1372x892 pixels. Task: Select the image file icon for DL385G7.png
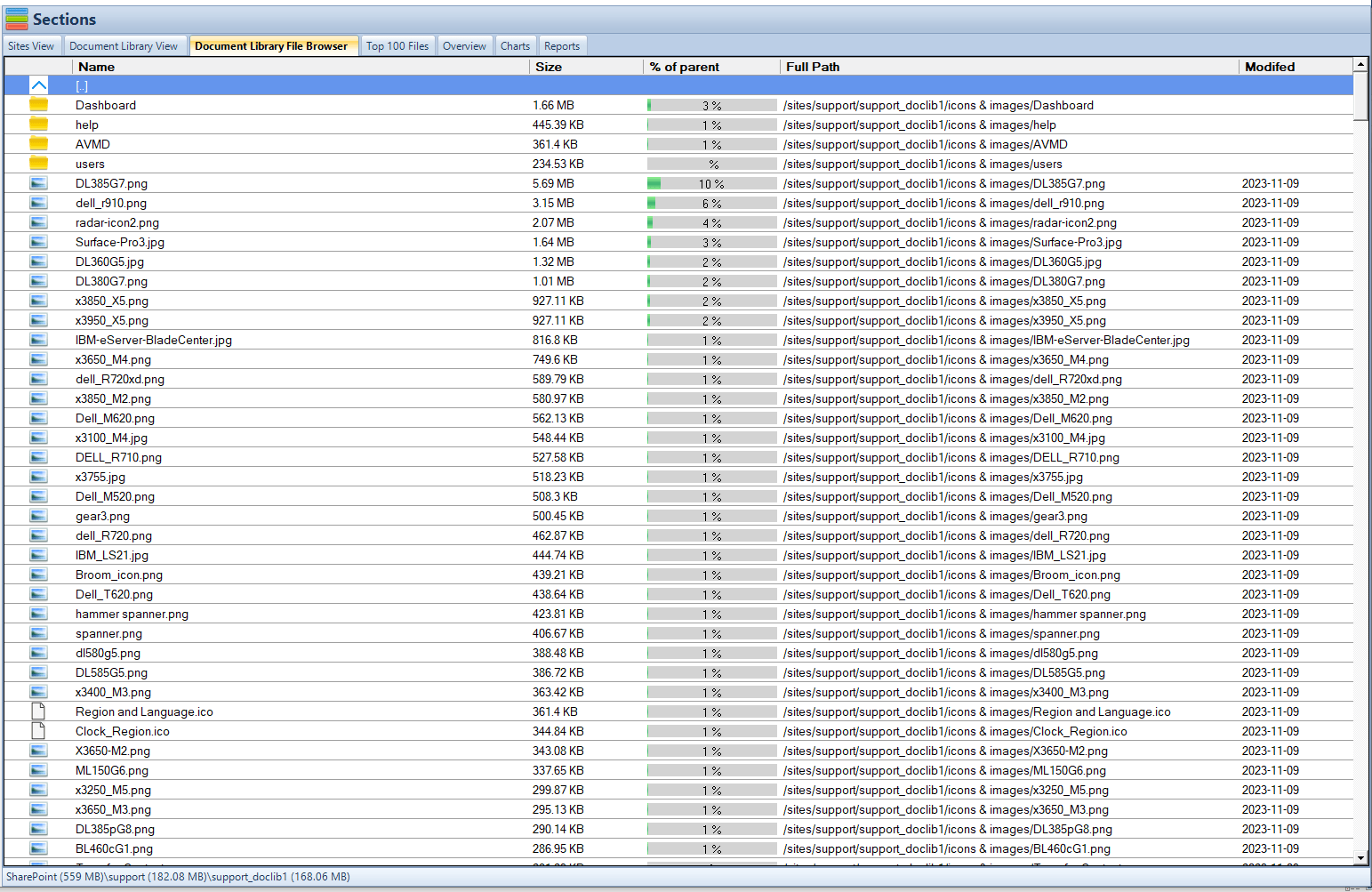(38, 183)
